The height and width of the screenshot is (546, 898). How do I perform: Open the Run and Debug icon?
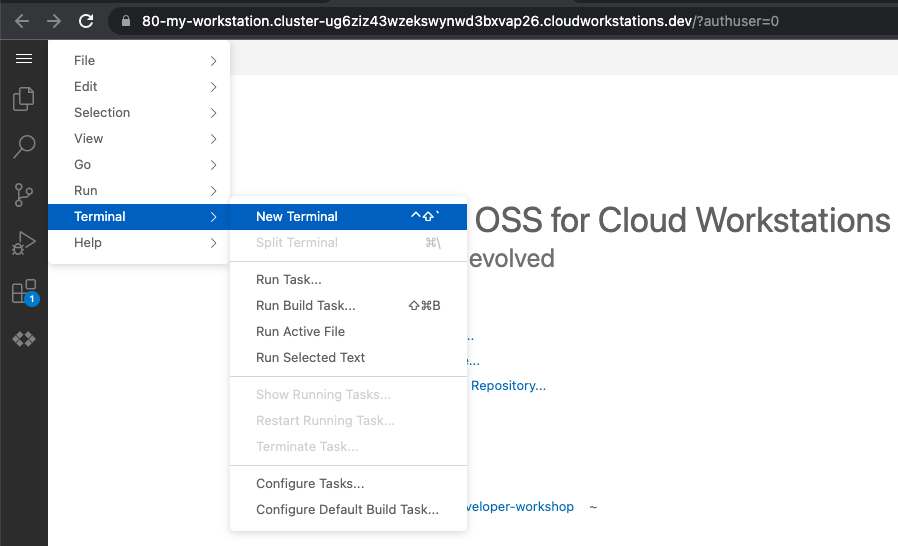tap(24, 243)
